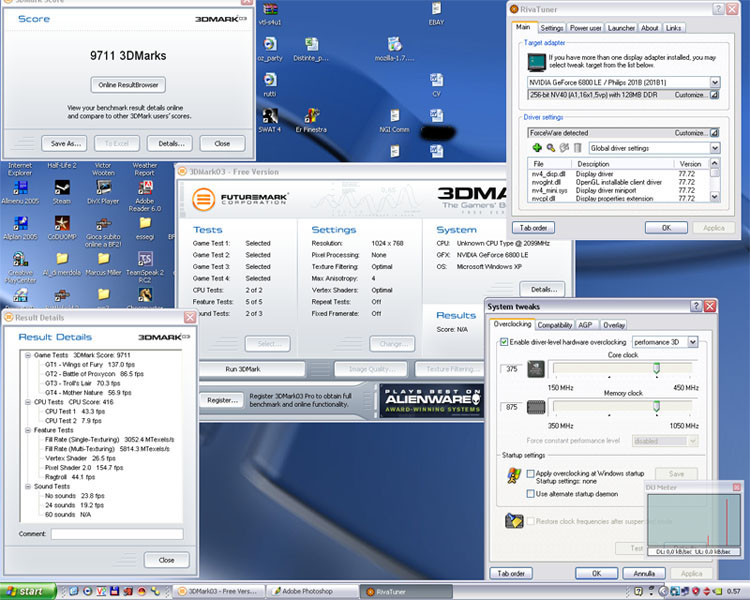Screen dimensions: 750x600
Task: Click the Register button in 3DMark03
Action: click(222, 400)
